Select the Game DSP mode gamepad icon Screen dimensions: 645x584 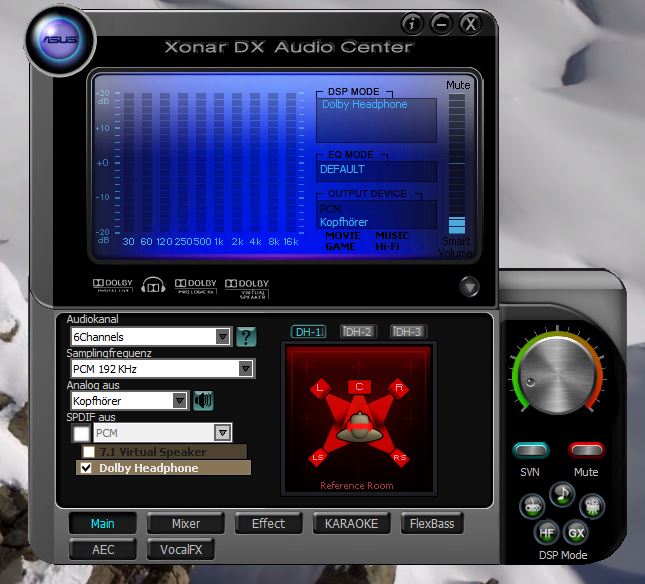coord(532,507)
